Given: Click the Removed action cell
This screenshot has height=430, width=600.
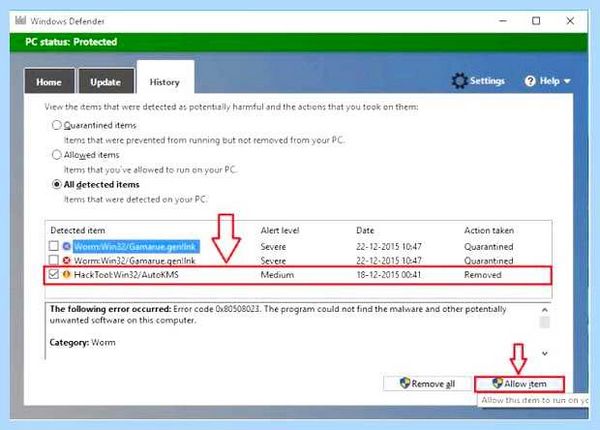Looking at the screenshot, I should tap(483, 275).
